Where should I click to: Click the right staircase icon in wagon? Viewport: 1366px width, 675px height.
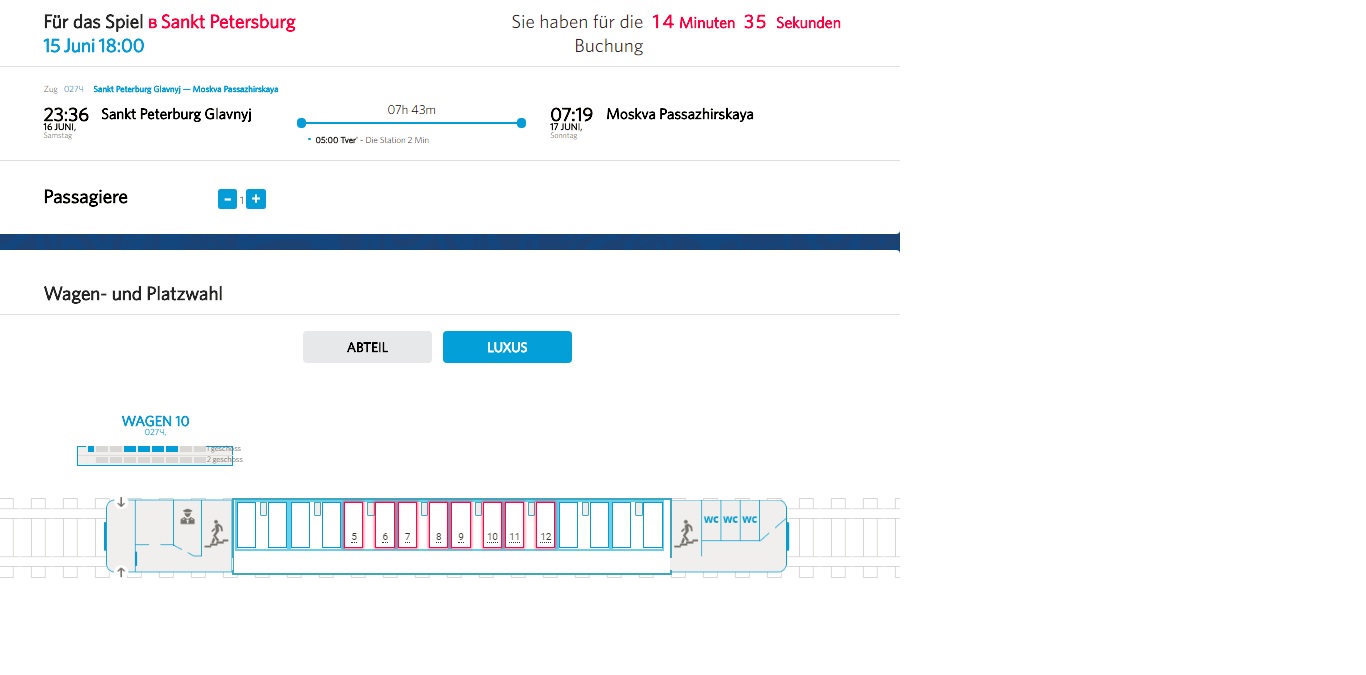click(686, 533)
